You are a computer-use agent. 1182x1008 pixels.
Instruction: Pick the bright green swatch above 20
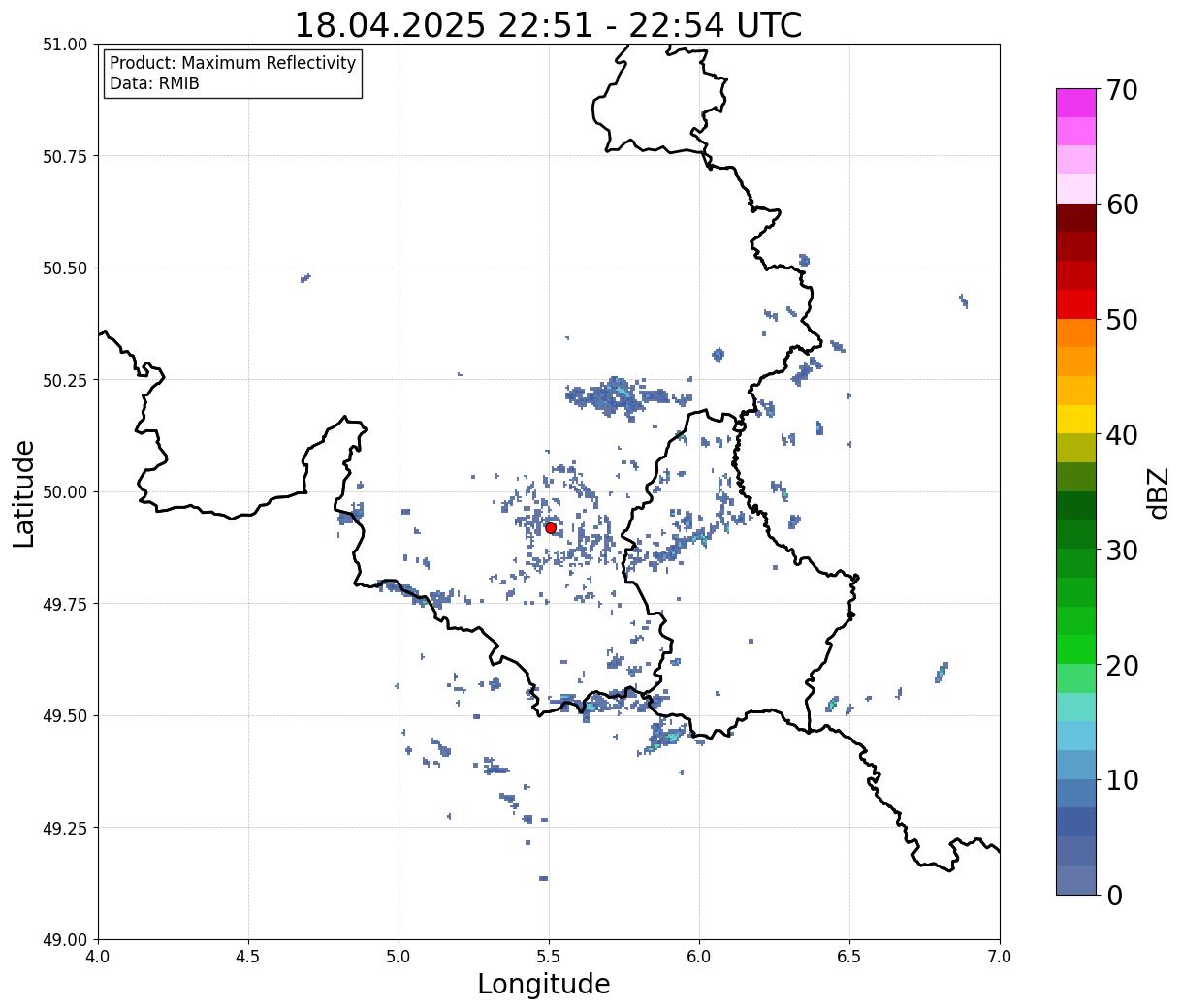tap(1076, 649)
